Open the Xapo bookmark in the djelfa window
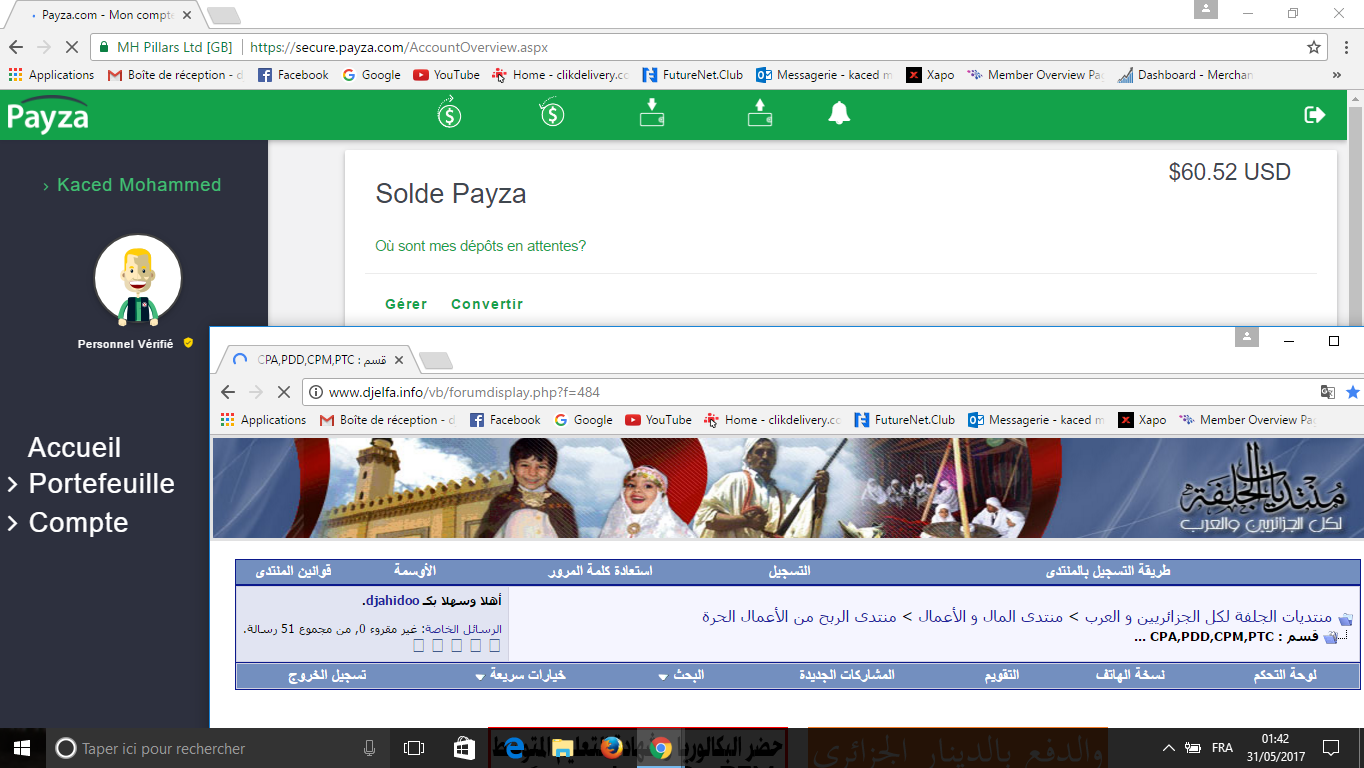This screenshot has width=1364, height=768. pyautogui.click(x=1142, y=420)
